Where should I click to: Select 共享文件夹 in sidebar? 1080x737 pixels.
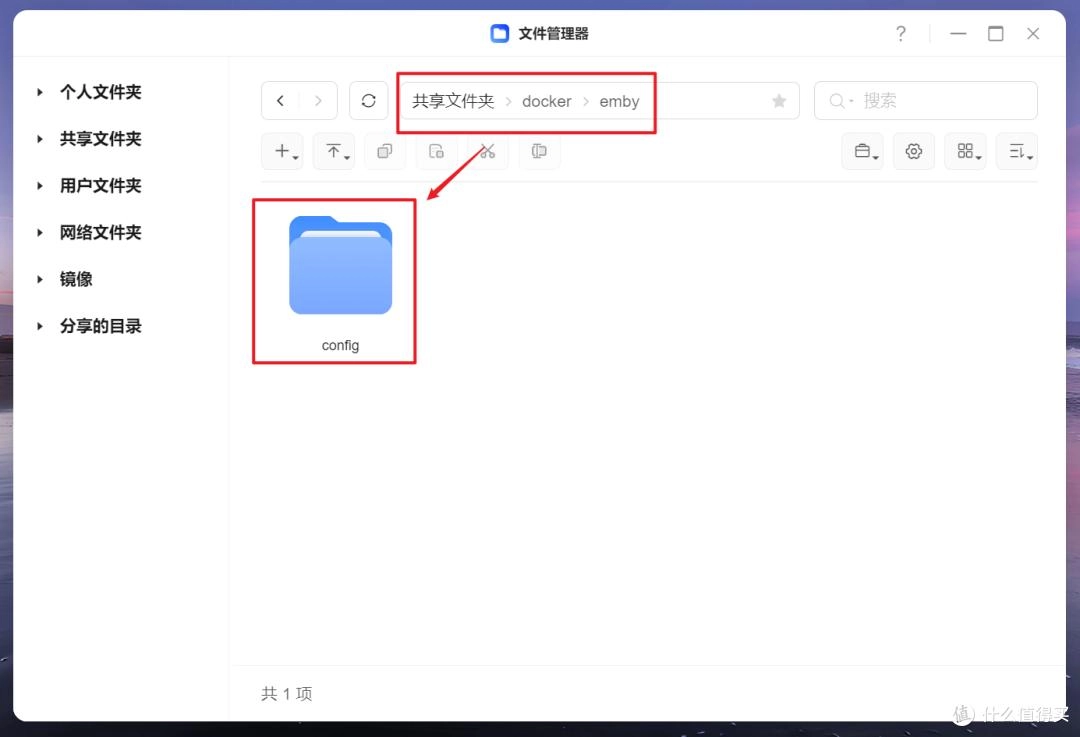click(x=101, y=138)
